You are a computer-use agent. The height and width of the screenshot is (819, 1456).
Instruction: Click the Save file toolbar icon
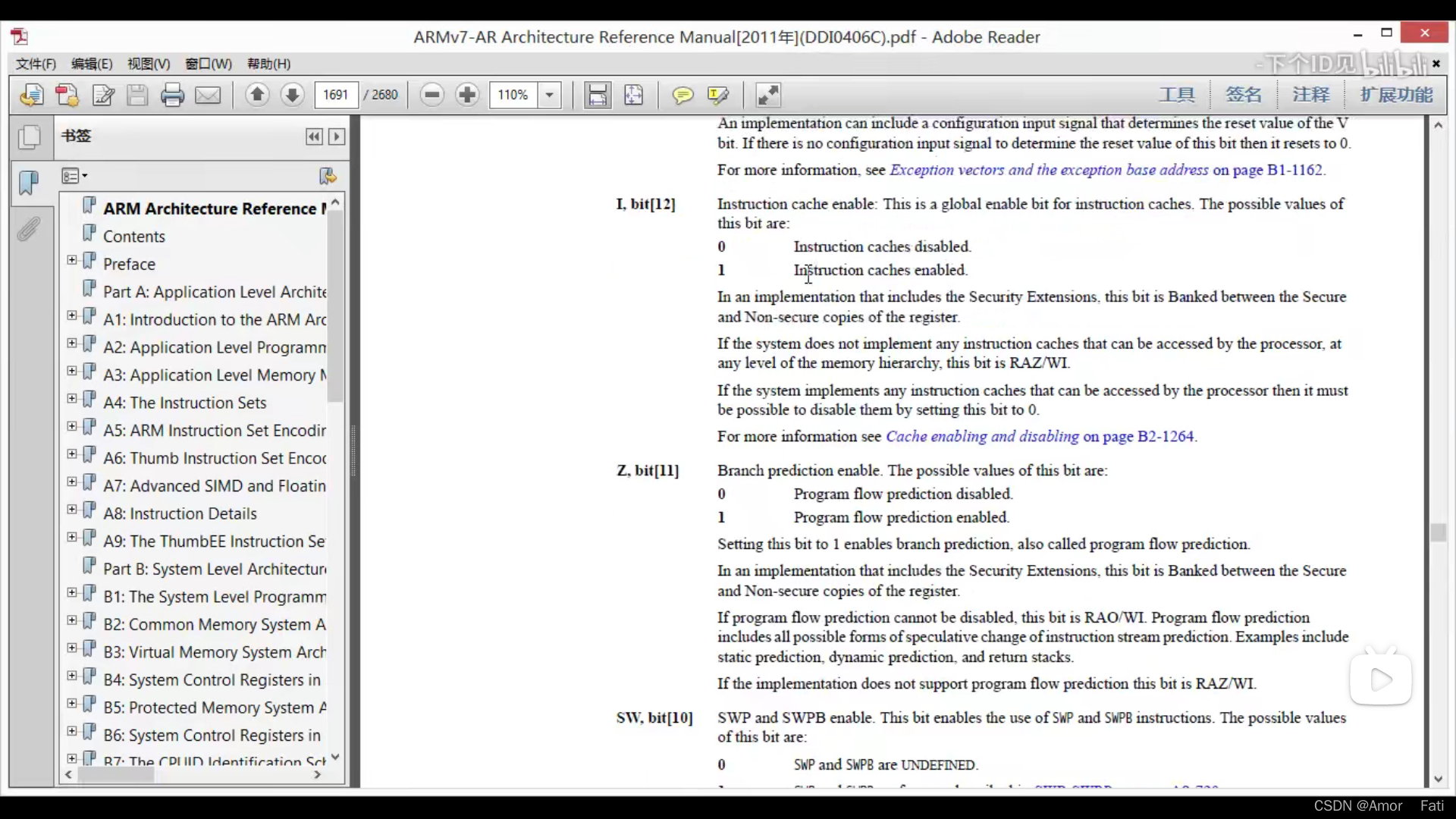tap(137, 95)
